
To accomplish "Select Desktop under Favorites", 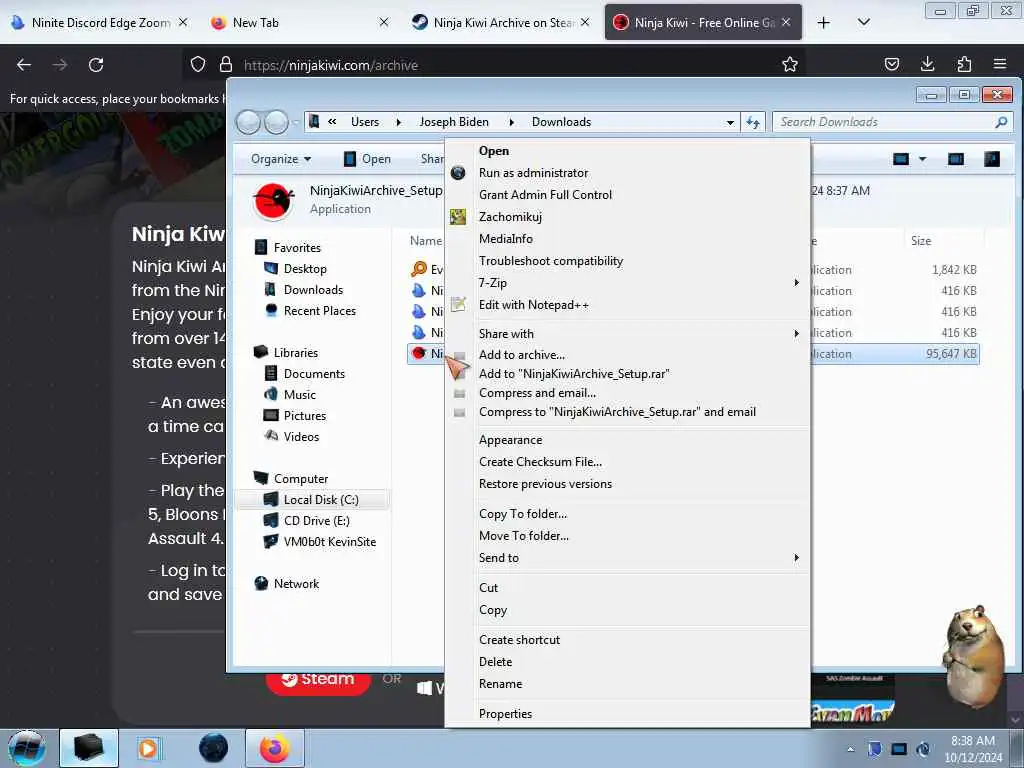I will click(304, 268).
